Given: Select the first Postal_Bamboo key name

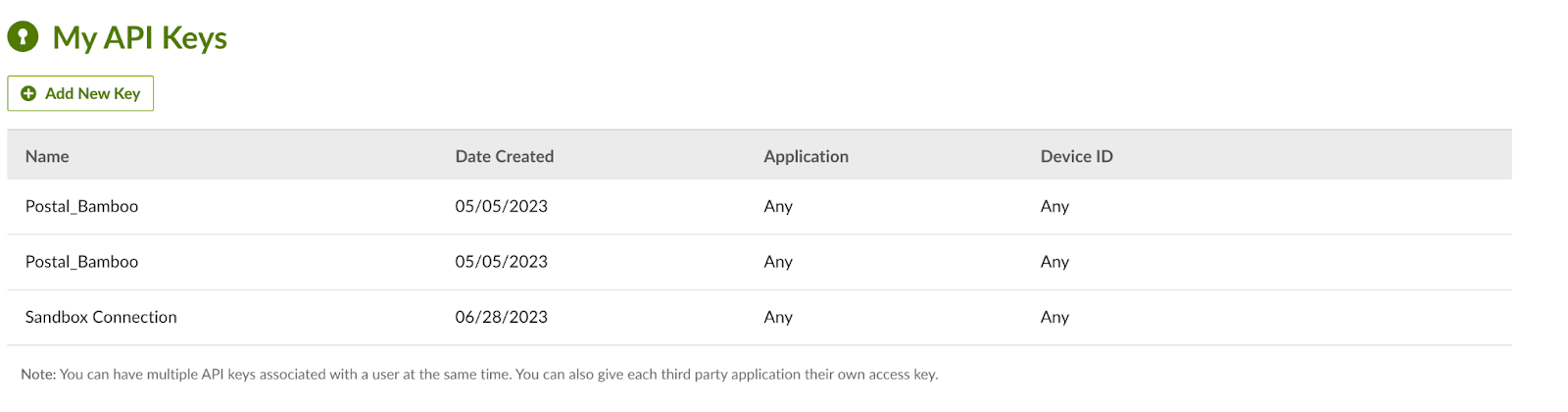Looking at the screenshot, I should click(81, 206).
